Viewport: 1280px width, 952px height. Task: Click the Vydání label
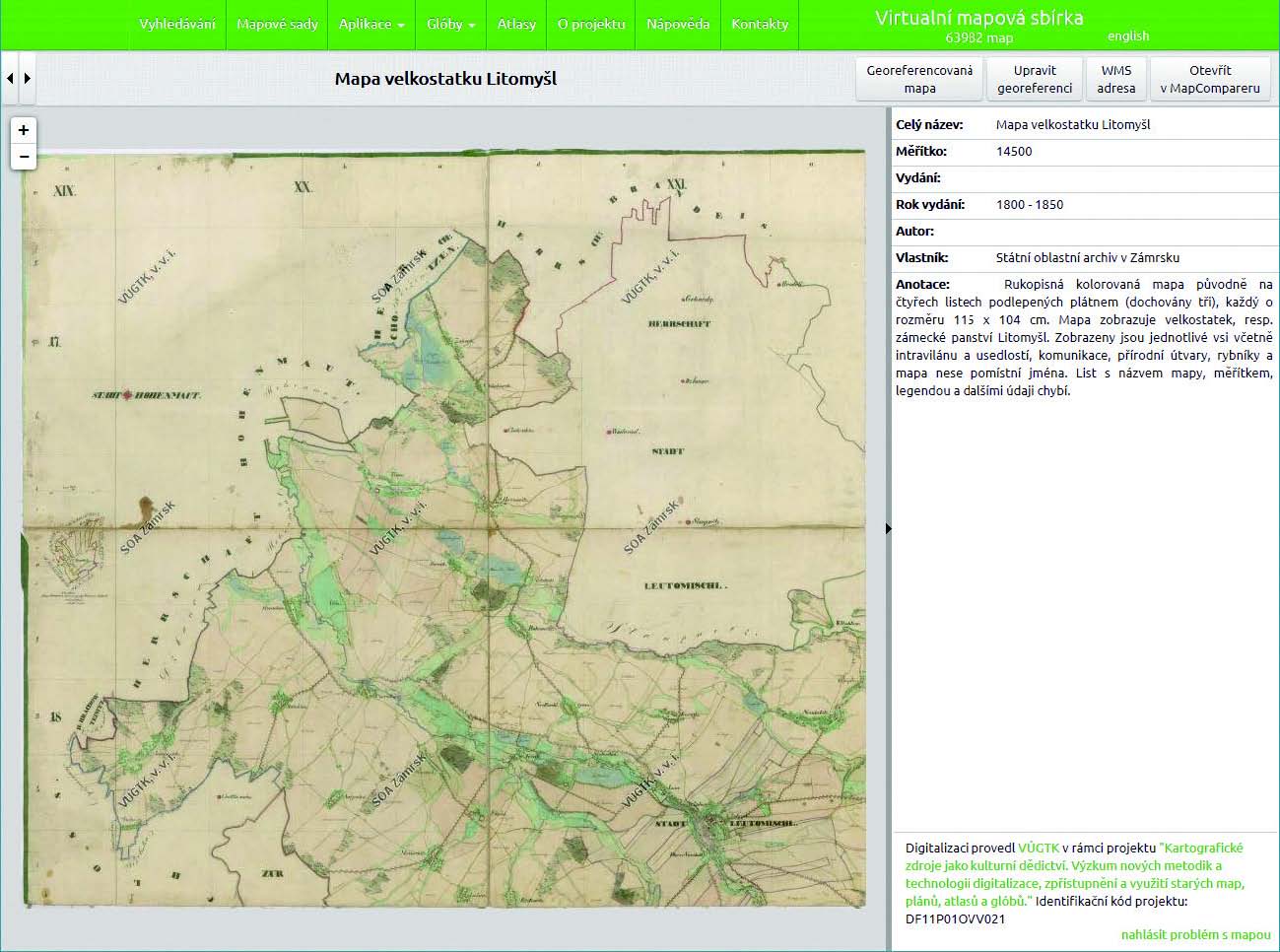[918, 178]
